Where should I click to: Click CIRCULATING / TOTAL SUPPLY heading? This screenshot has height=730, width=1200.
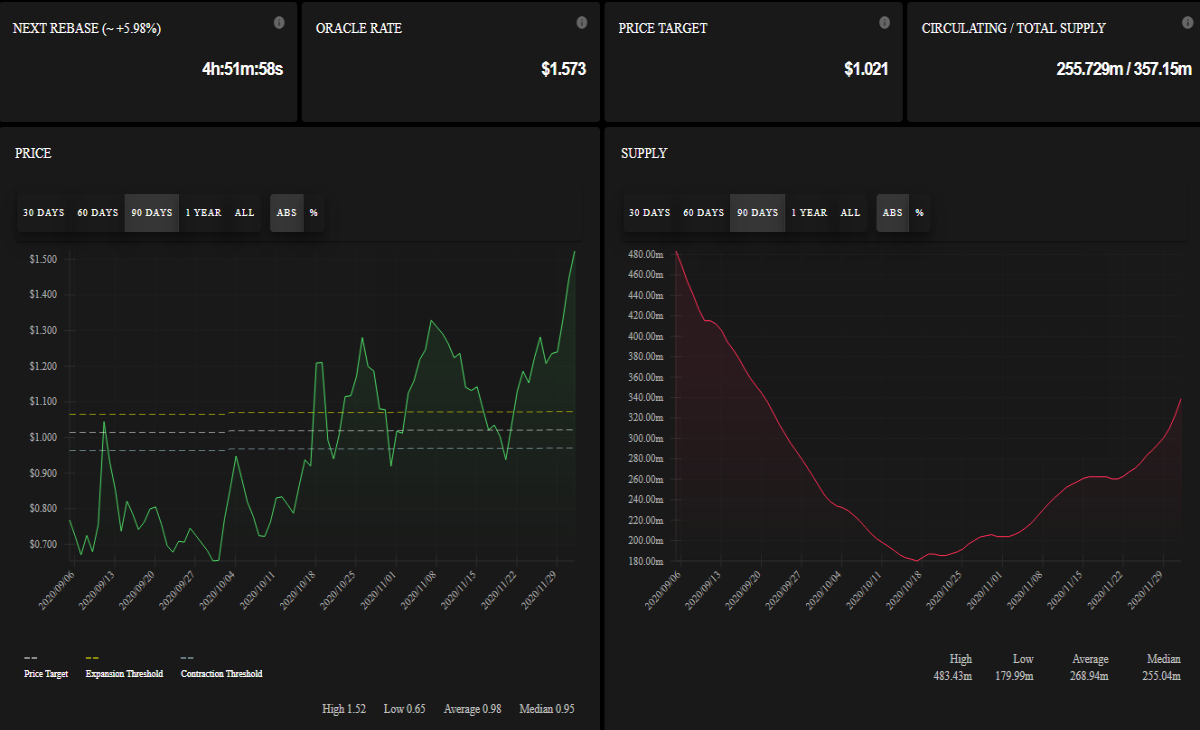pos(1014,29)
